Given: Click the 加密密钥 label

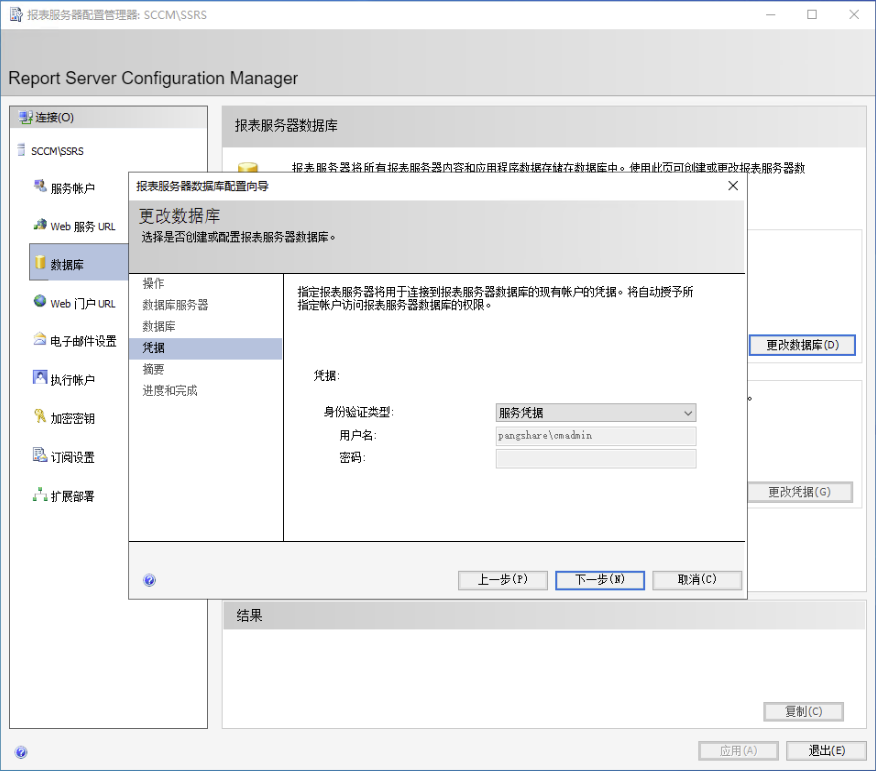Looking at the screenshot, I should [73, 418].
